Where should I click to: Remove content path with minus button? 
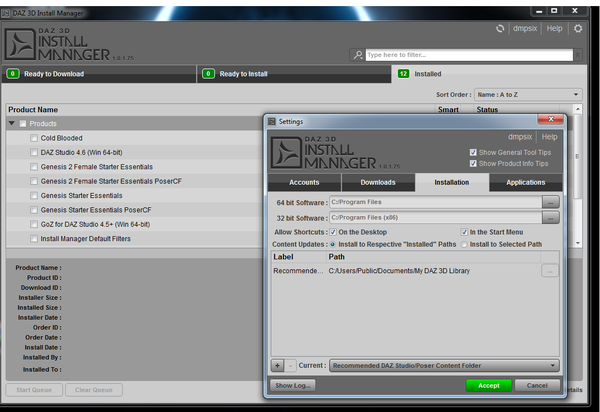point(290,366)
